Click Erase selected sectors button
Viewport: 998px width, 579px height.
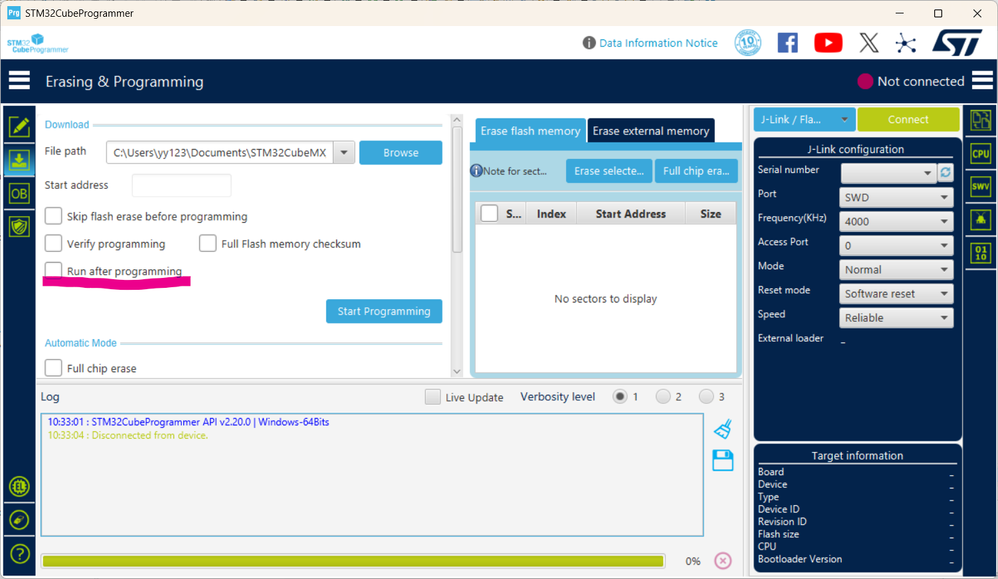[x=608, y=171]
